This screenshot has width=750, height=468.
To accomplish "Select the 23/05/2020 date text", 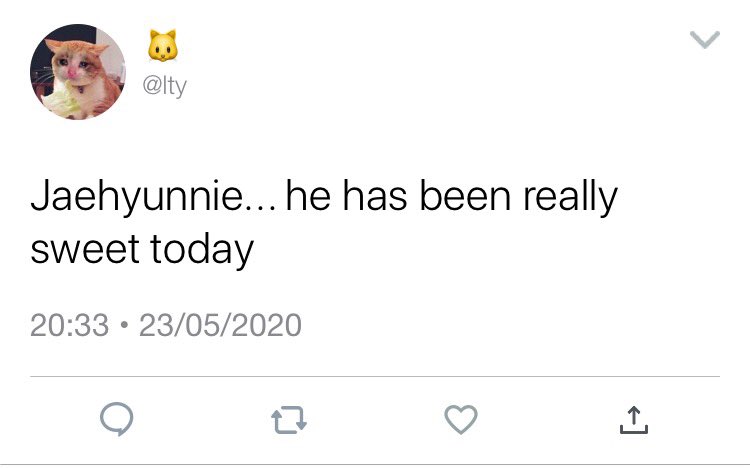I will 220,325.
